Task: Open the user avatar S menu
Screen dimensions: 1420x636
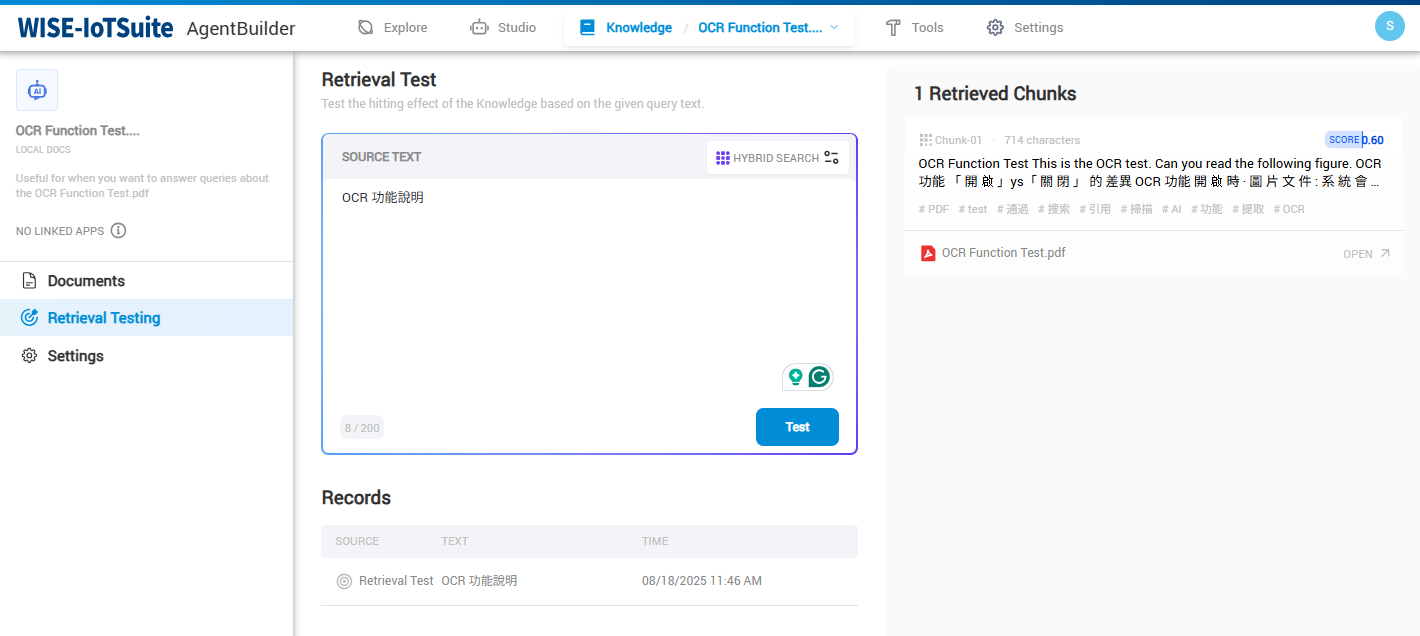Action: 1390,26
